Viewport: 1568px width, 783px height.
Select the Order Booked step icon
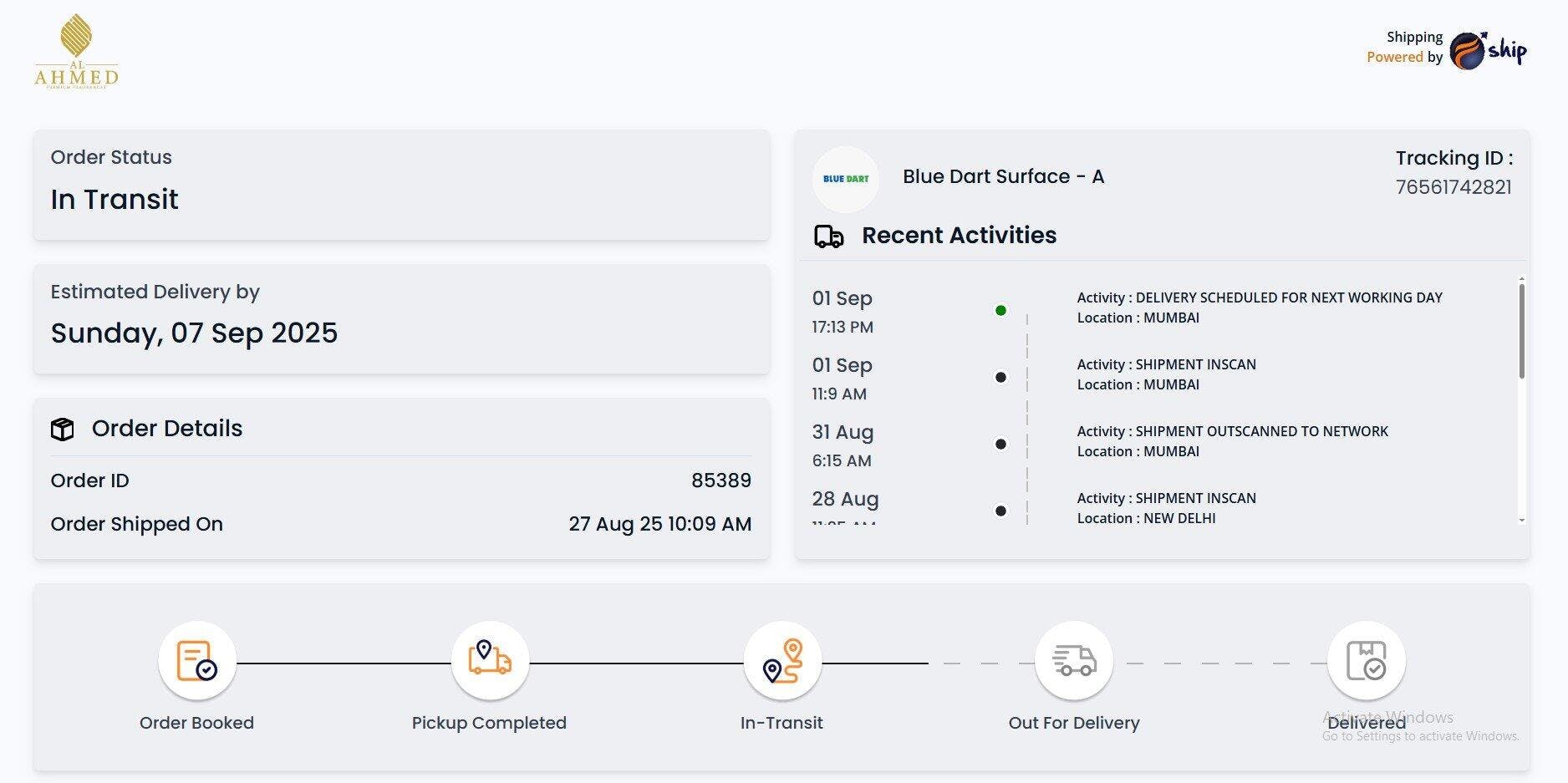(197, 661)
